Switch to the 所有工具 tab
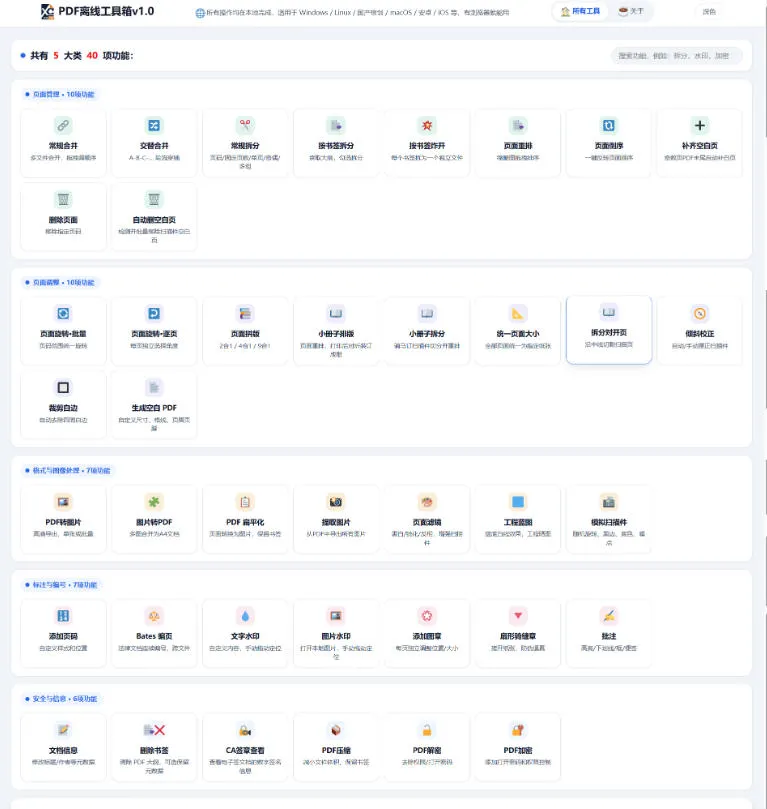 click(x=580, y=11)
